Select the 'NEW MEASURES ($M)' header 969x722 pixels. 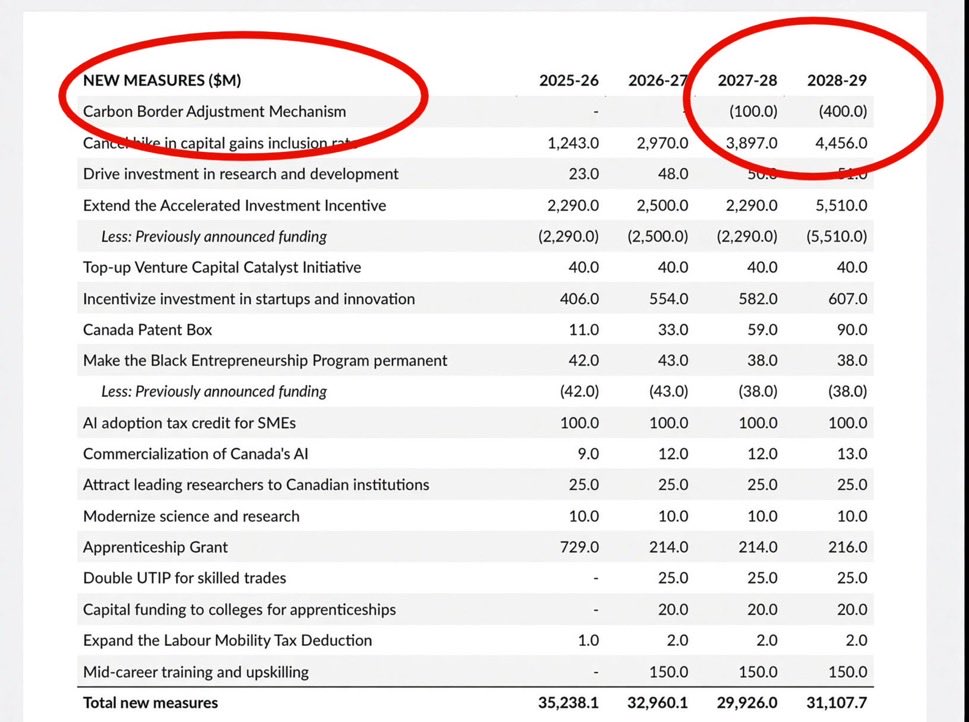click(162, 80)
